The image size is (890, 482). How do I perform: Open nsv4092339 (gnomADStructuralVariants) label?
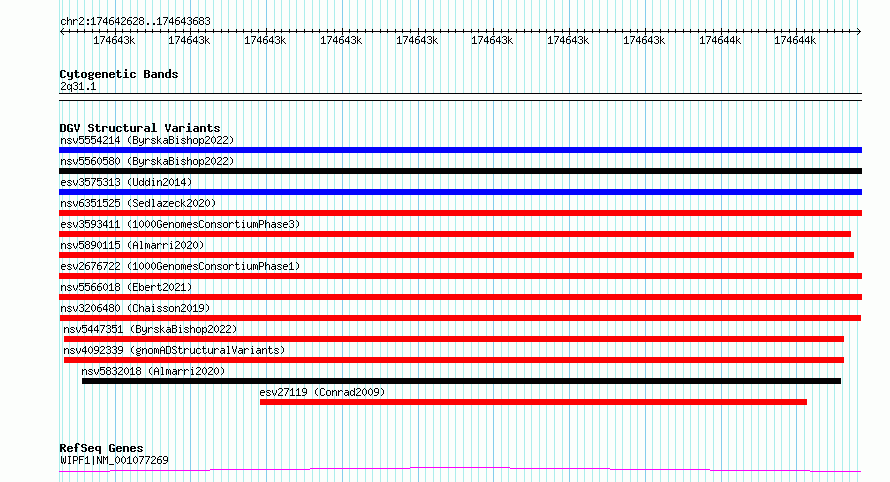coord(174,350)
